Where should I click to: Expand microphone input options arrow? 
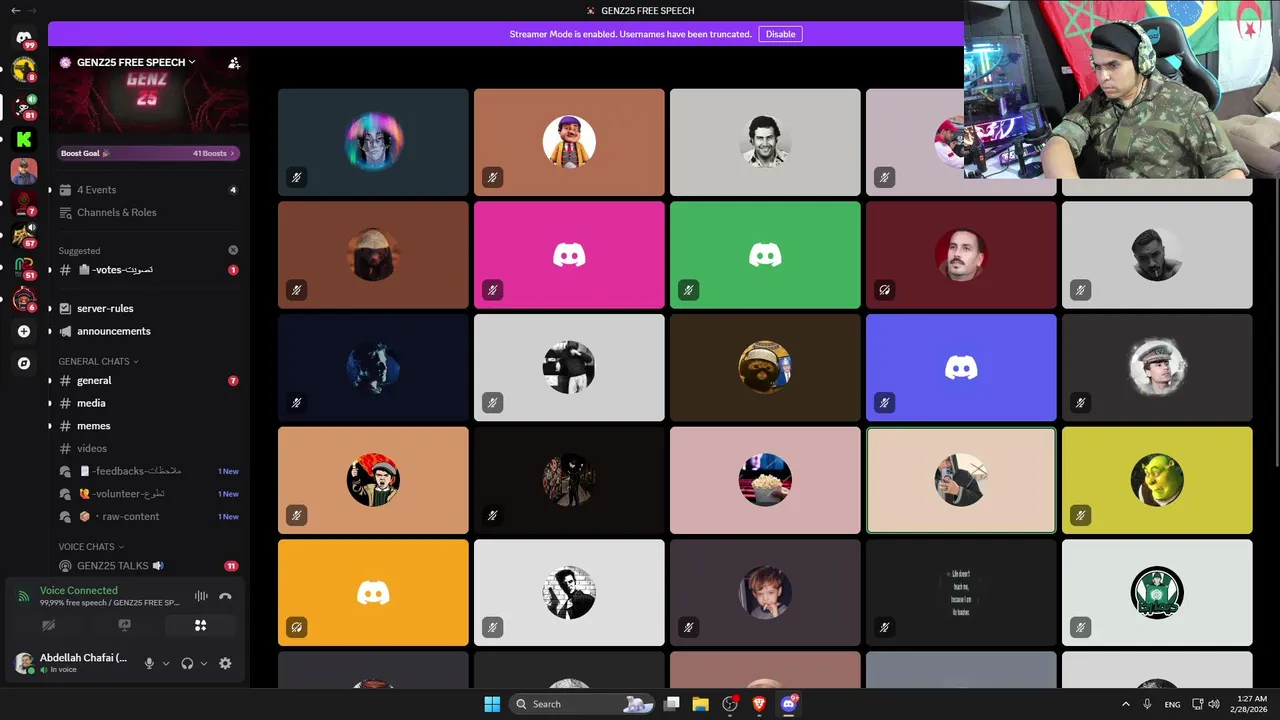coord(166,663)
